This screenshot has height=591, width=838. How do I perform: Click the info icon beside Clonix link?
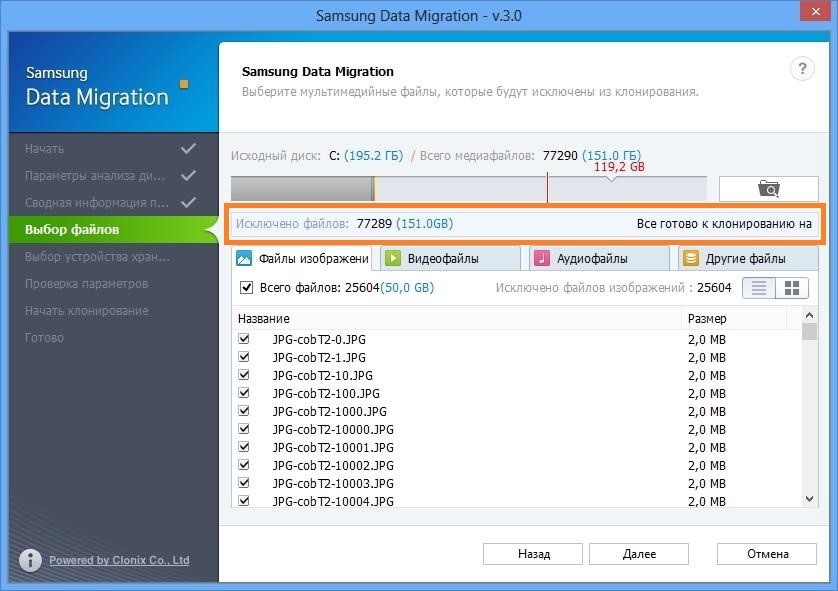click(30, 560)
